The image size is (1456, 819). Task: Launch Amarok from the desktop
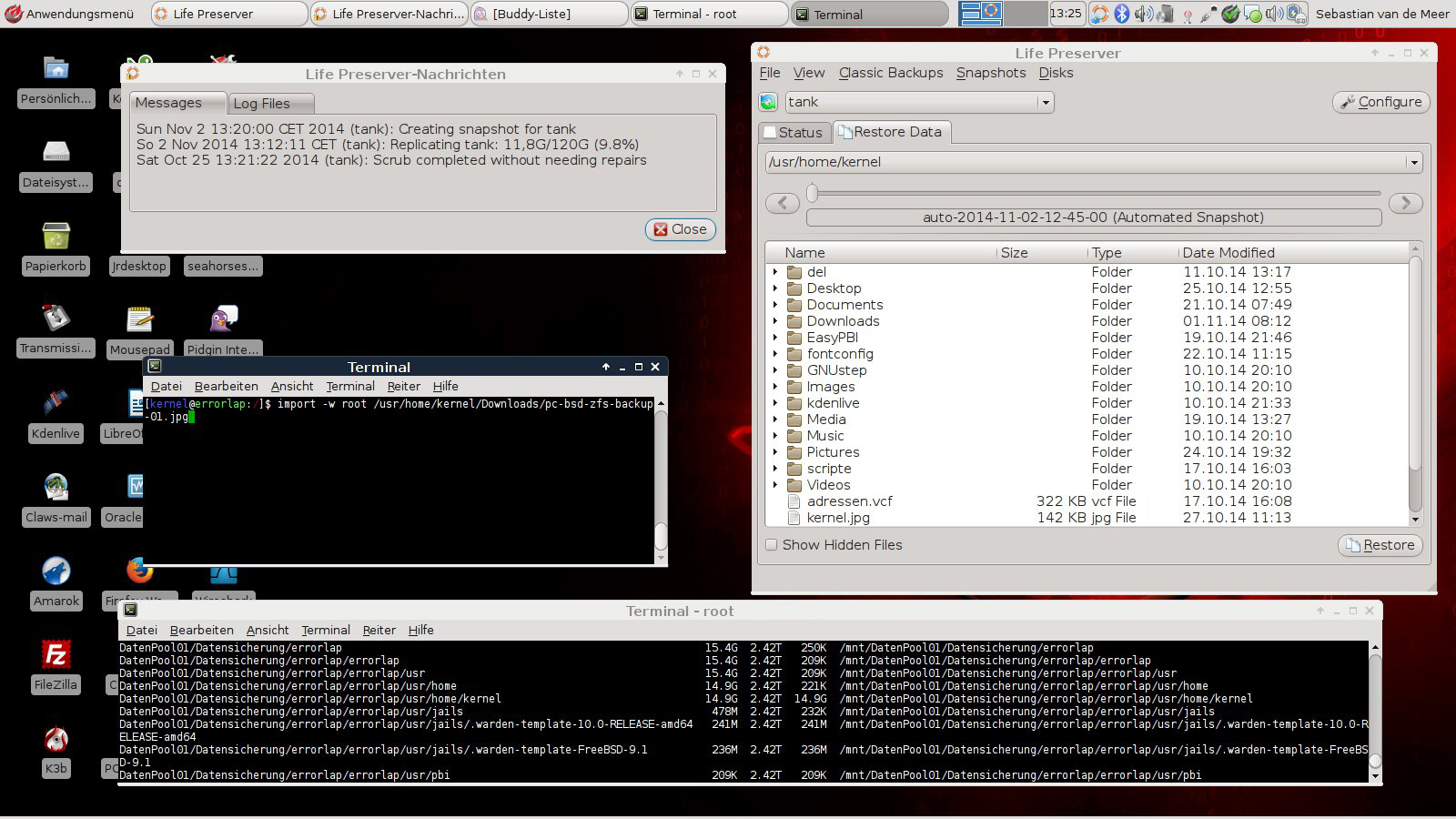click(x=56, y=571)
